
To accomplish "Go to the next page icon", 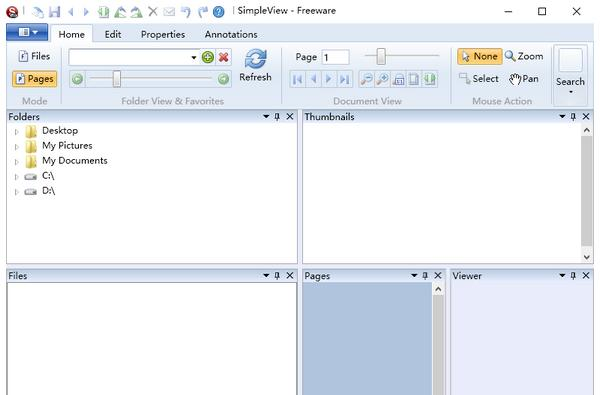I will pos(328,79).
